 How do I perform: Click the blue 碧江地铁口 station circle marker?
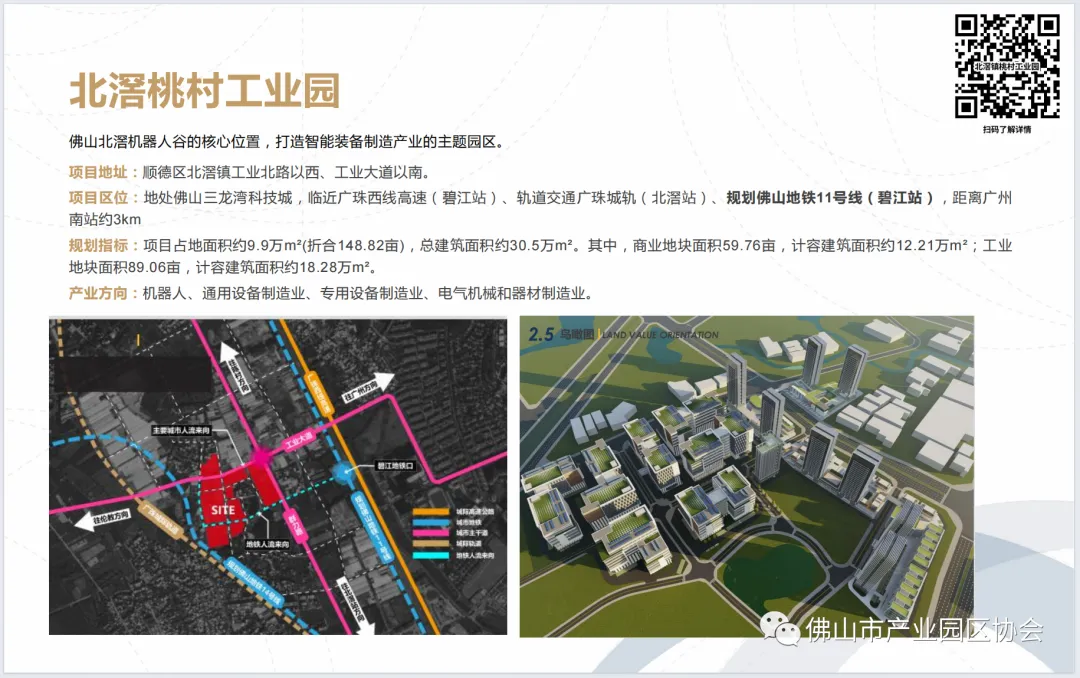tap(344, 471)
